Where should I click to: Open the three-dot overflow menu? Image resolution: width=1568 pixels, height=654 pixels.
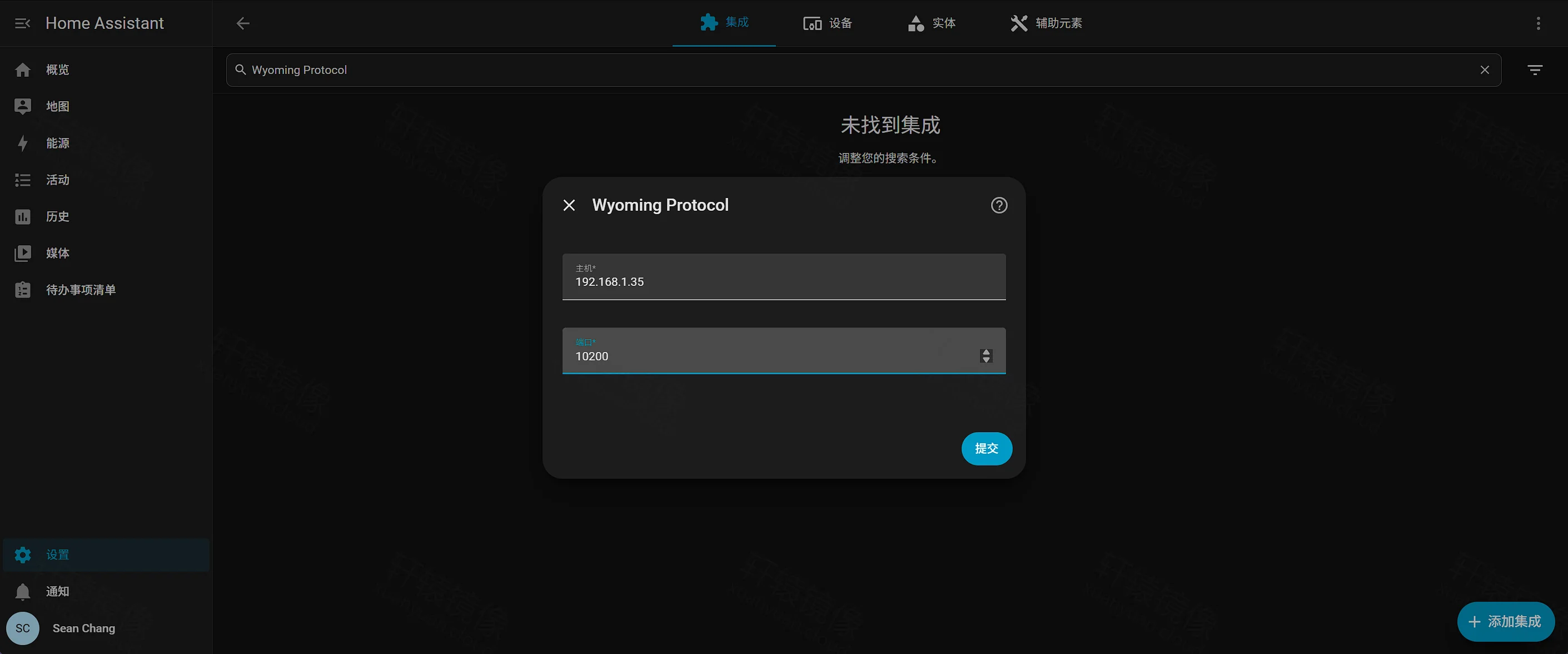[x=1538, y=23]
